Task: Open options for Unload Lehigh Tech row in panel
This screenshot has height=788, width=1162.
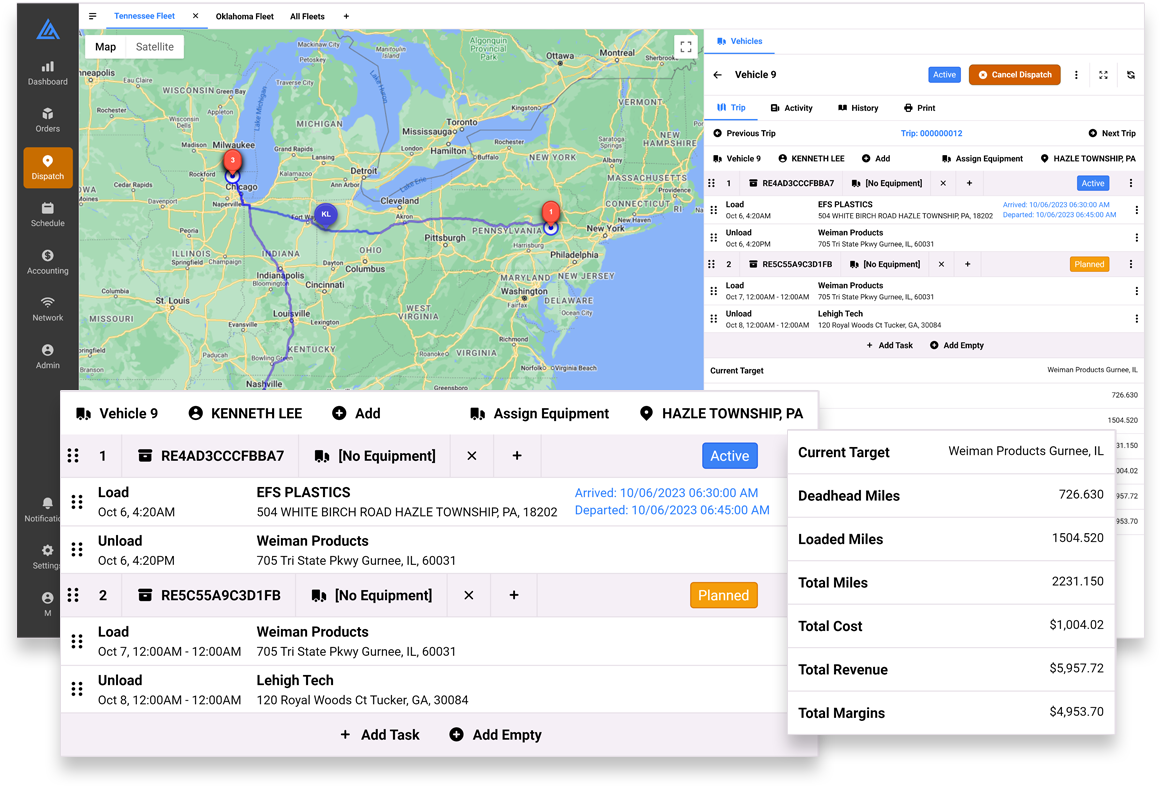Action: click(x=1136, y=319)
